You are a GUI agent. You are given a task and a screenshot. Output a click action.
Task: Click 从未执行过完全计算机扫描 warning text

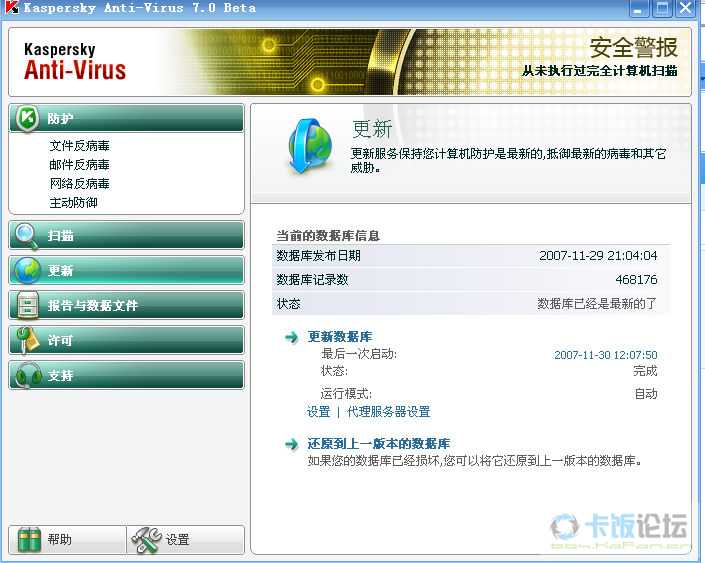click(600, 71)
